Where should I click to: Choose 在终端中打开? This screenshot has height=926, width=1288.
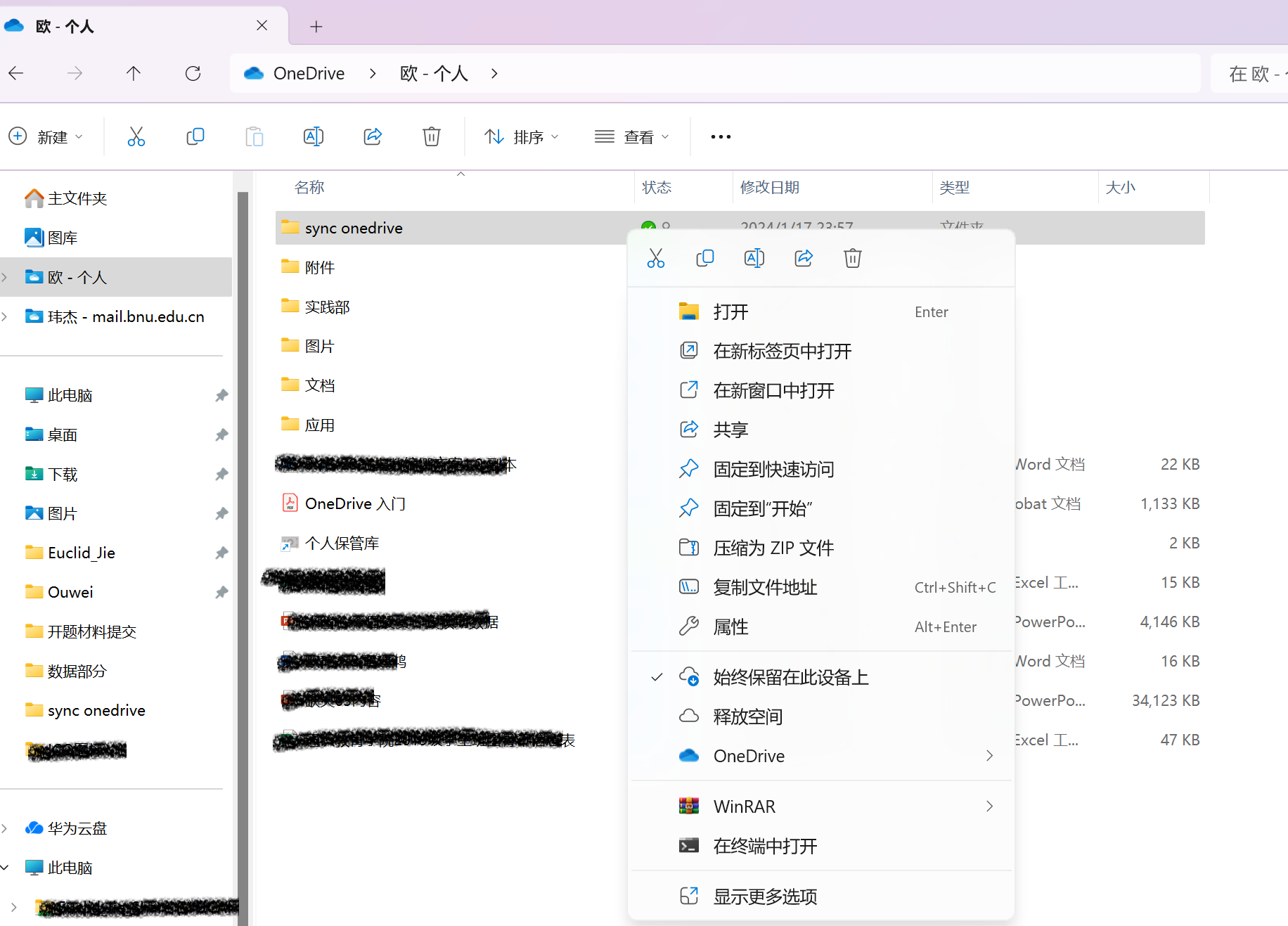pos(820,846)
